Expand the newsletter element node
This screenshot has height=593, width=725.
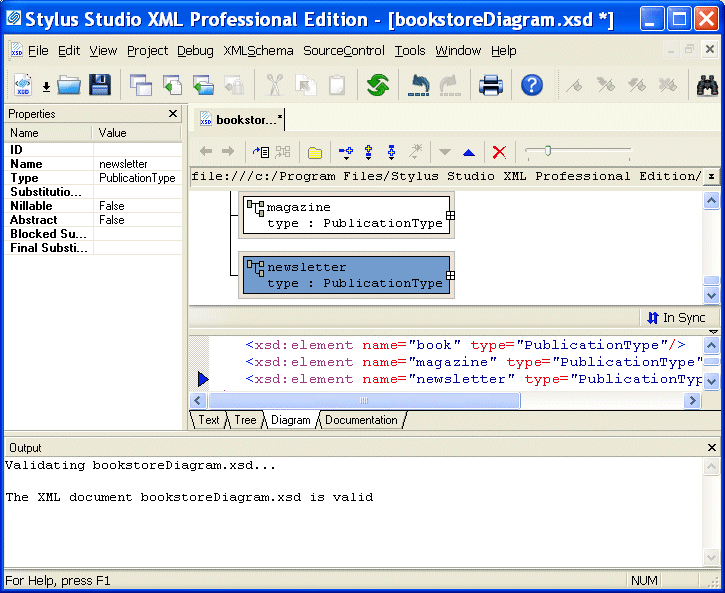(x=450, y=275)
